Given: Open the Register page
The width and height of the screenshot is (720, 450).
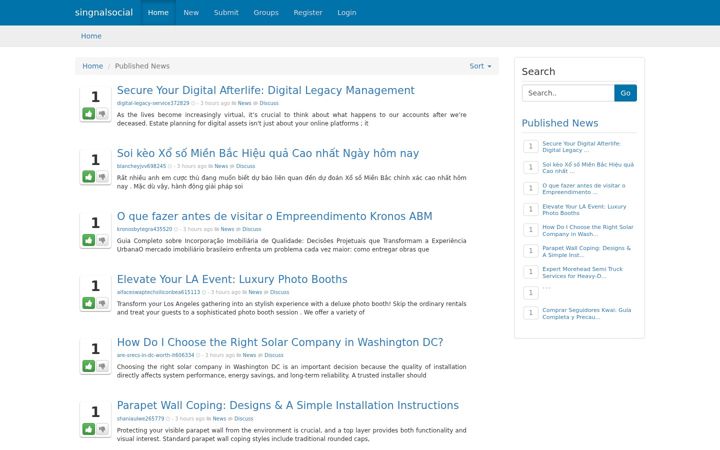Looking at the screenshot, I should point(308,12).
